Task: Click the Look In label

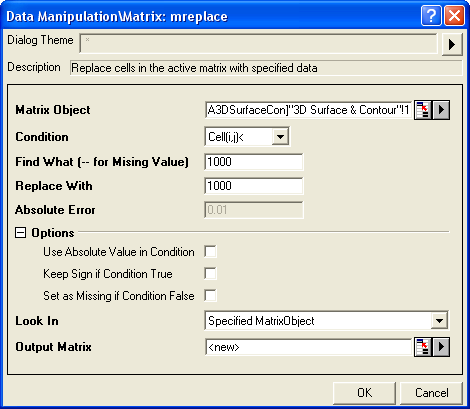Action: click(37, 321)
